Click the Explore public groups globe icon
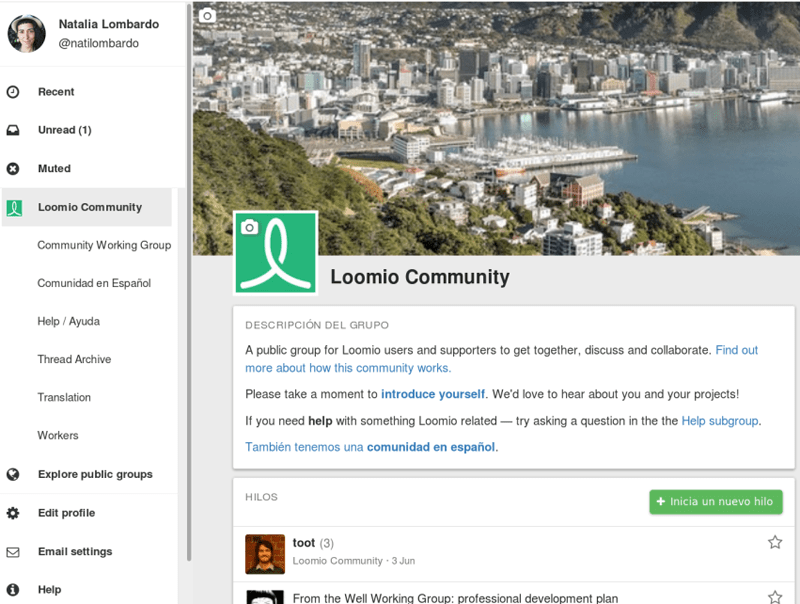This screenshot has width=800, height=604. (x=13, y=474)
